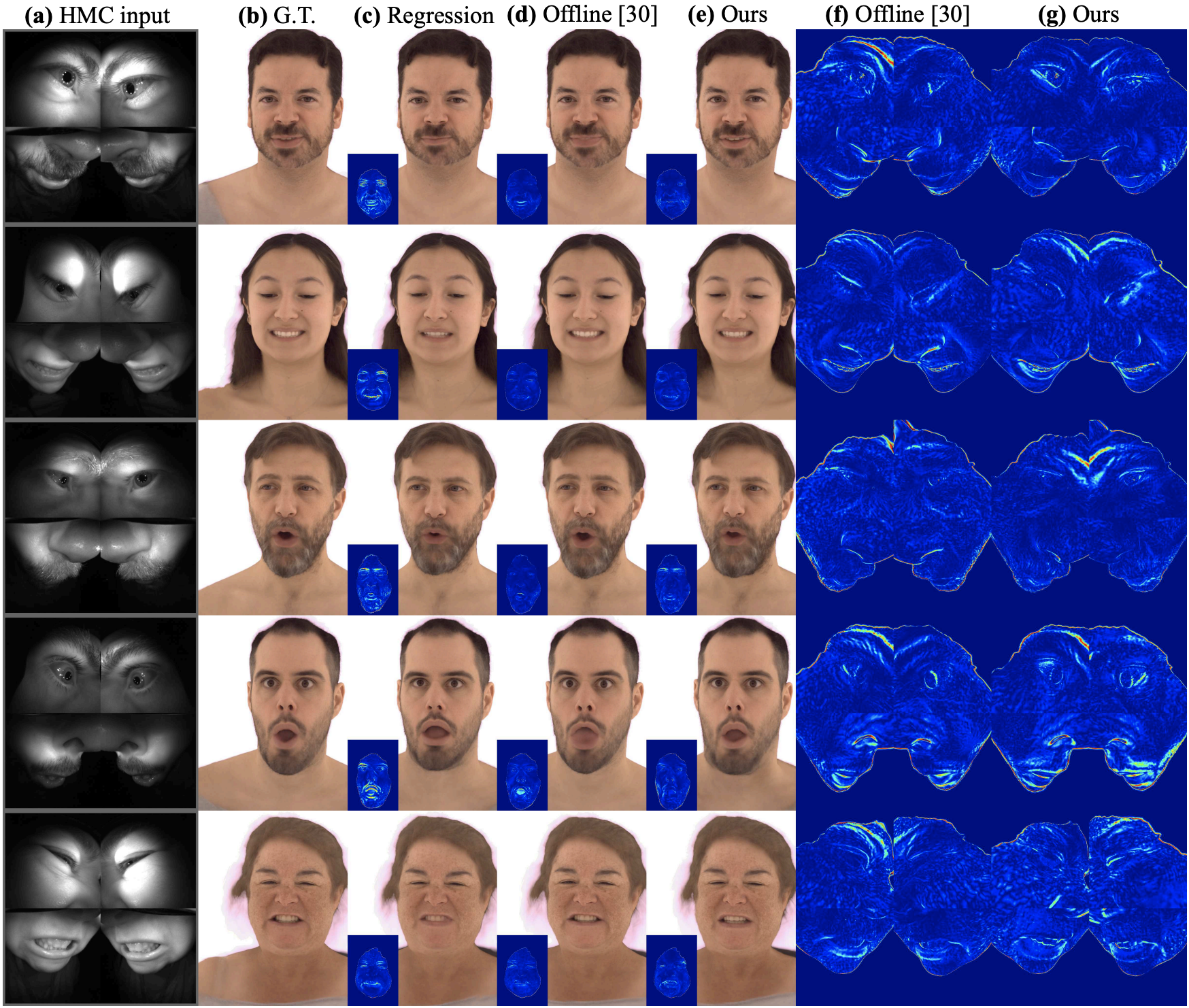Click the "(c) Regression" column heading
This screenshot has width=1189, height=1008.
coord(424,15)
